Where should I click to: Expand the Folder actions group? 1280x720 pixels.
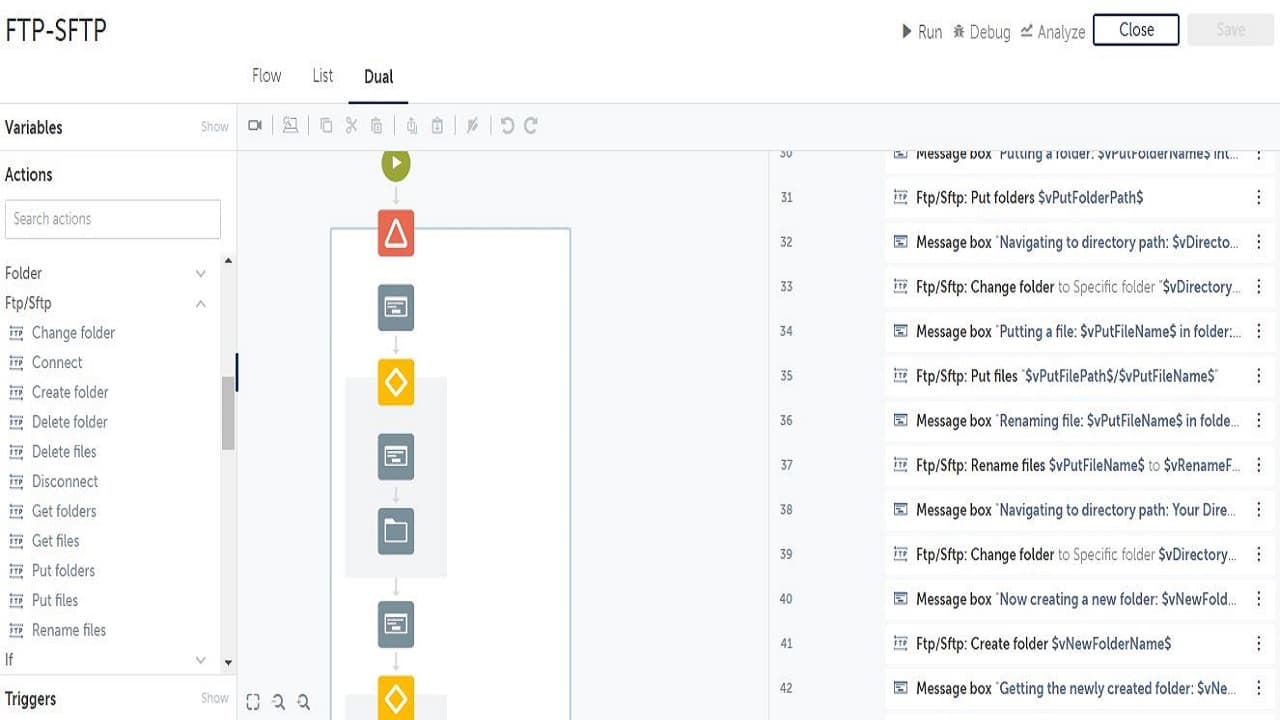pyautogui.click(x=201, y=273)
